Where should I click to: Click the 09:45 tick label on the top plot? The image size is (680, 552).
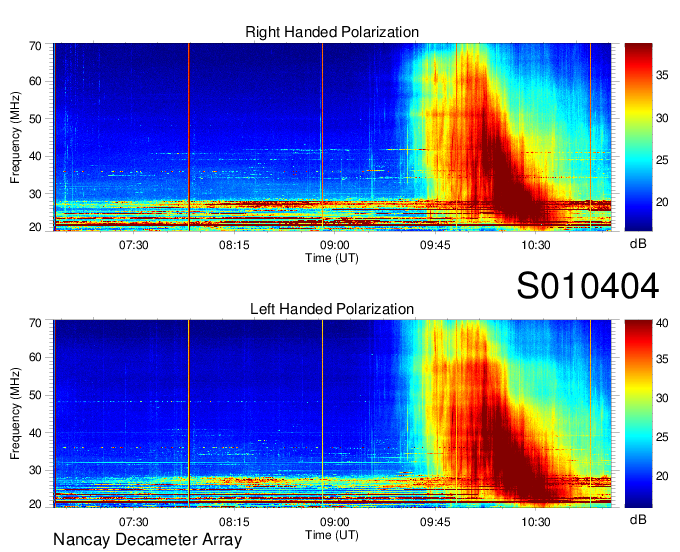435,245
